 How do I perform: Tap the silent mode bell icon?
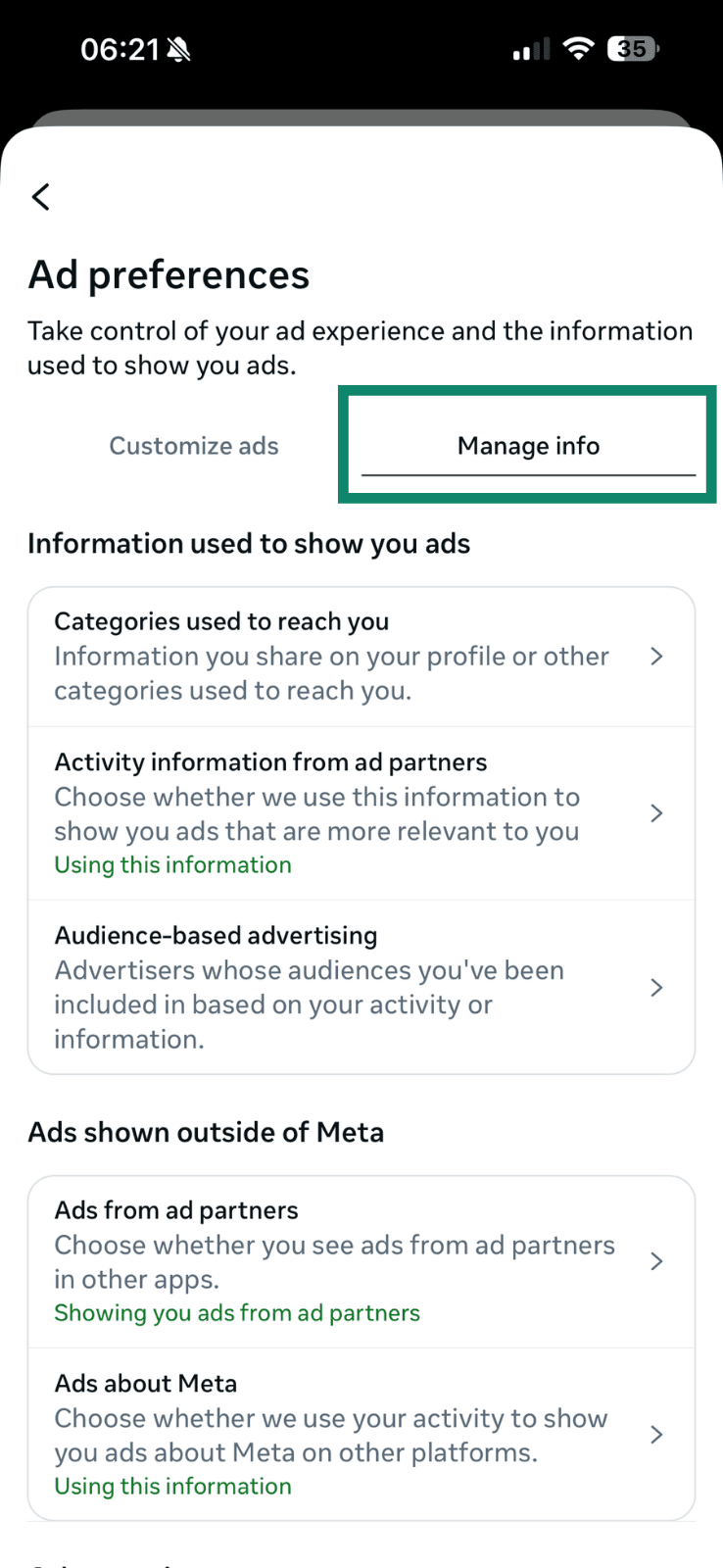178,50
